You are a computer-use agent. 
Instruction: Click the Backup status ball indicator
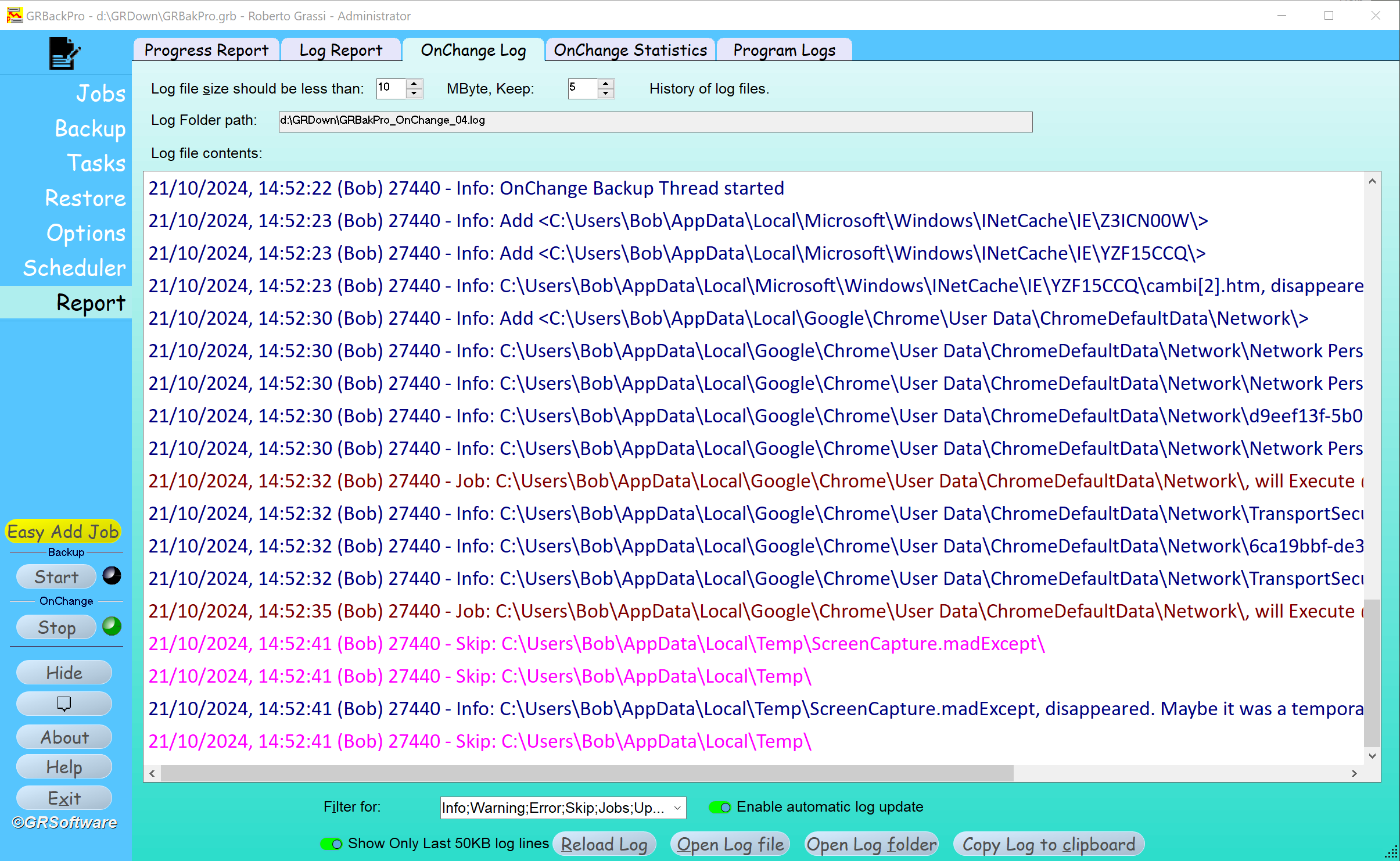click(112, 576)
